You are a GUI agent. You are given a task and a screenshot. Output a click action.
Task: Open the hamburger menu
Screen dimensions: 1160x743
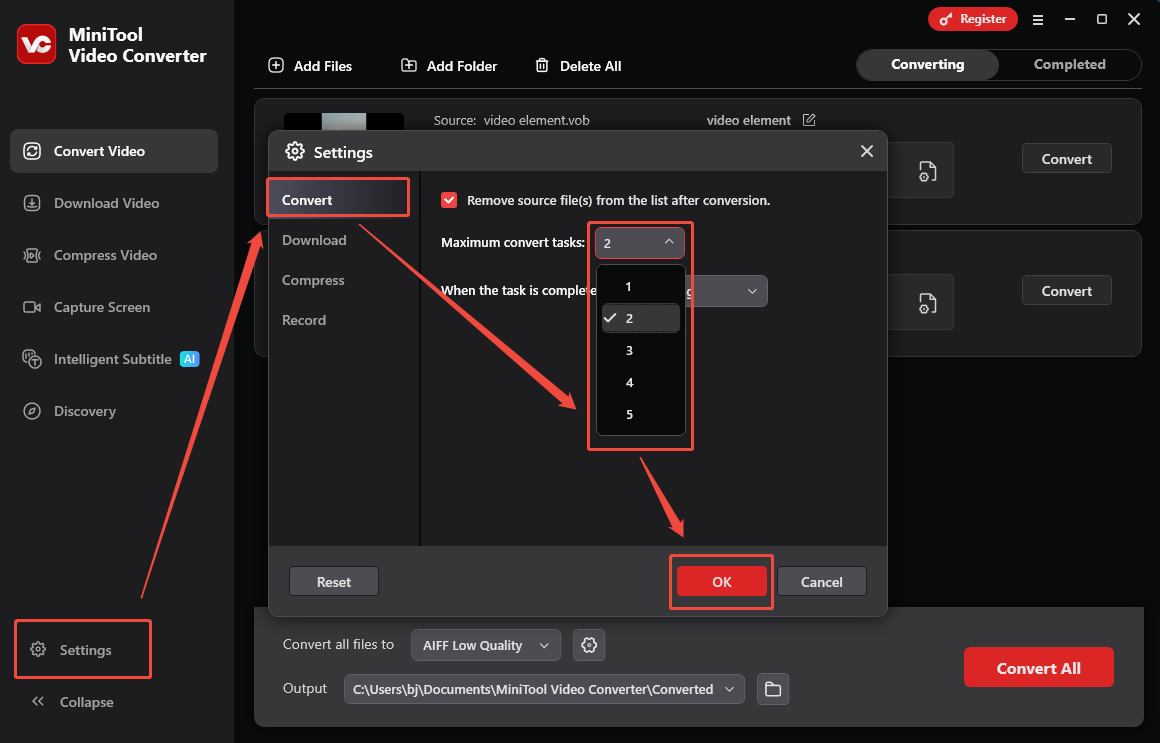tap(1038, 19)
